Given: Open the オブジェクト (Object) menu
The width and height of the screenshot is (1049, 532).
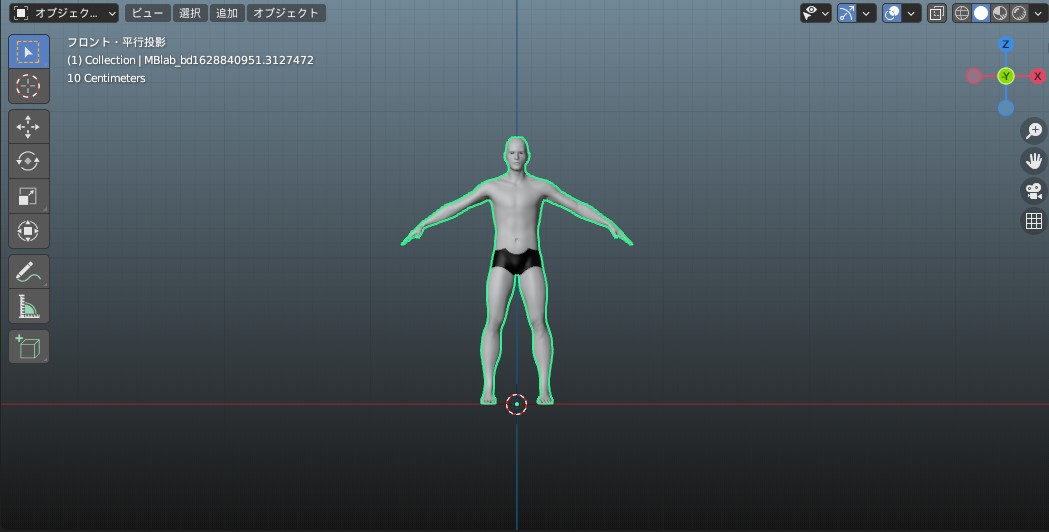Looking at the screenshot, I should (286, 13).
